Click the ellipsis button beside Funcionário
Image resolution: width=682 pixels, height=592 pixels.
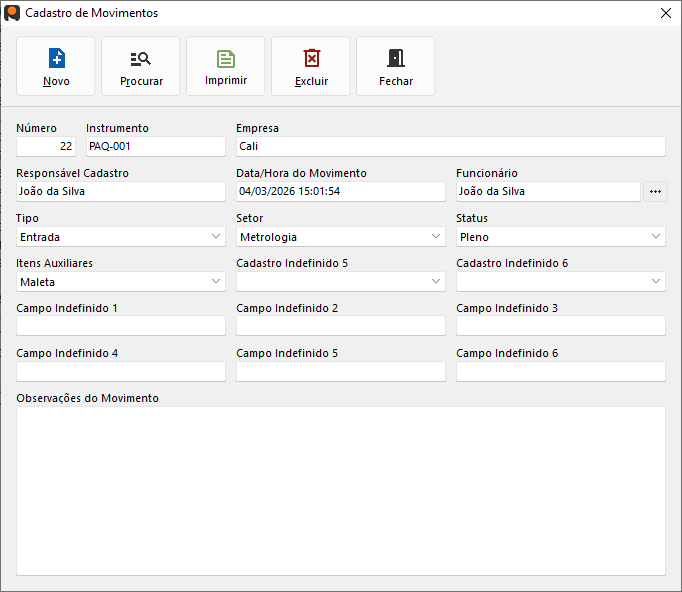coord(655,191)
